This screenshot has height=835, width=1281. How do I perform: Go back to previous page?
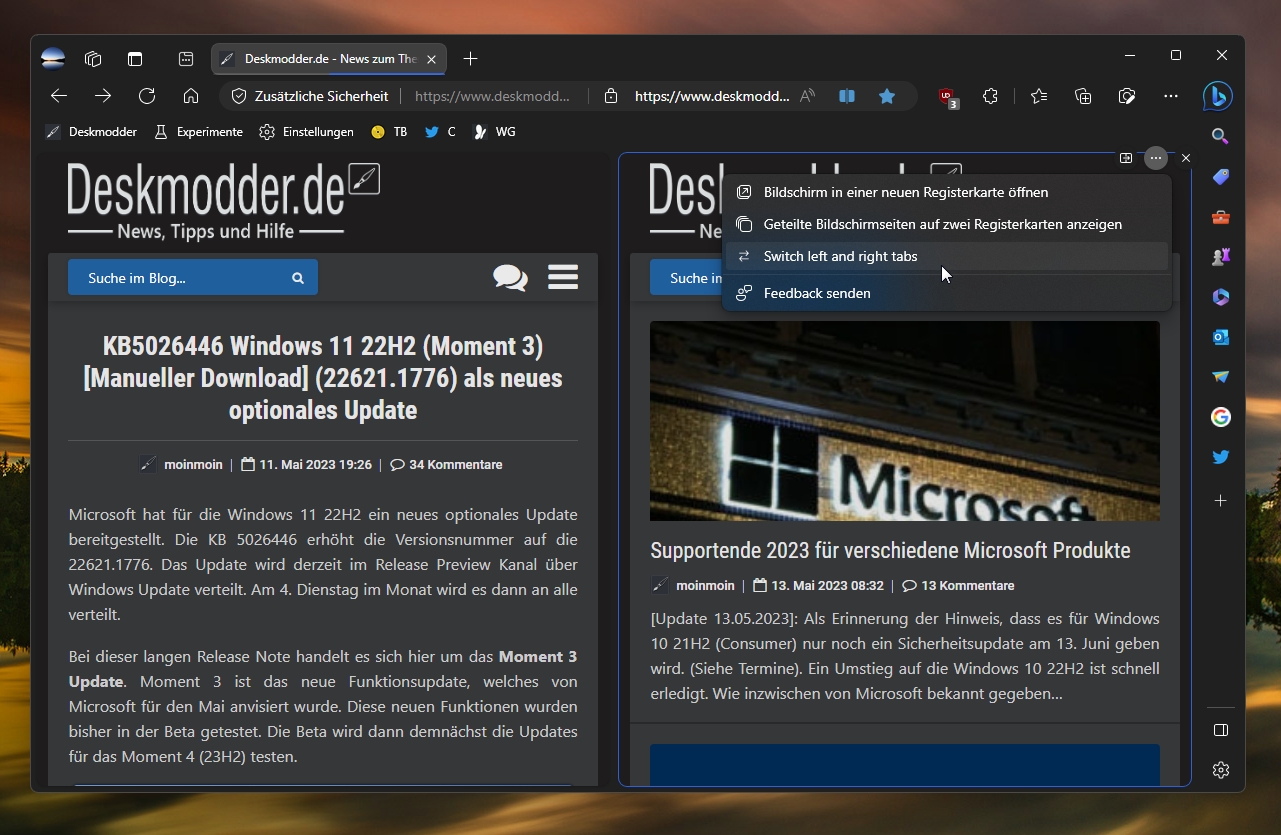pyautogui.click(x=59, y=96)
